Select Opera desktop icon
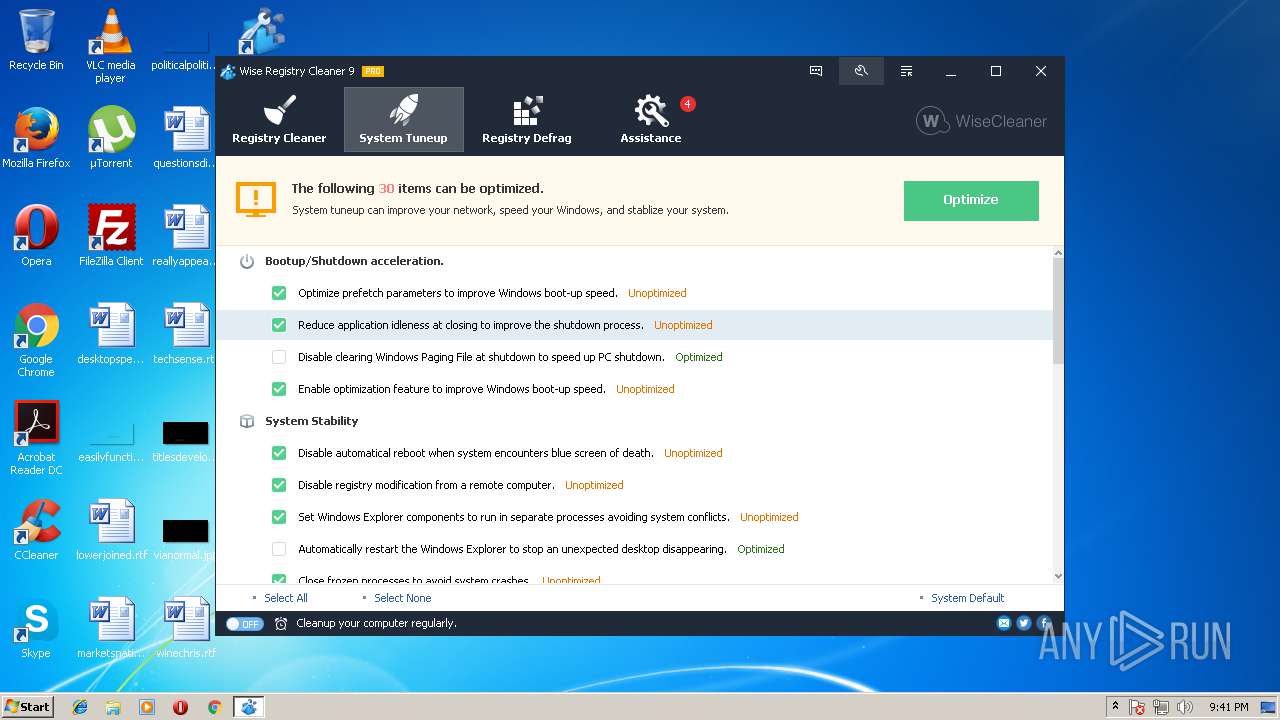The image size is (1280, 720). [x=36, y=236]
